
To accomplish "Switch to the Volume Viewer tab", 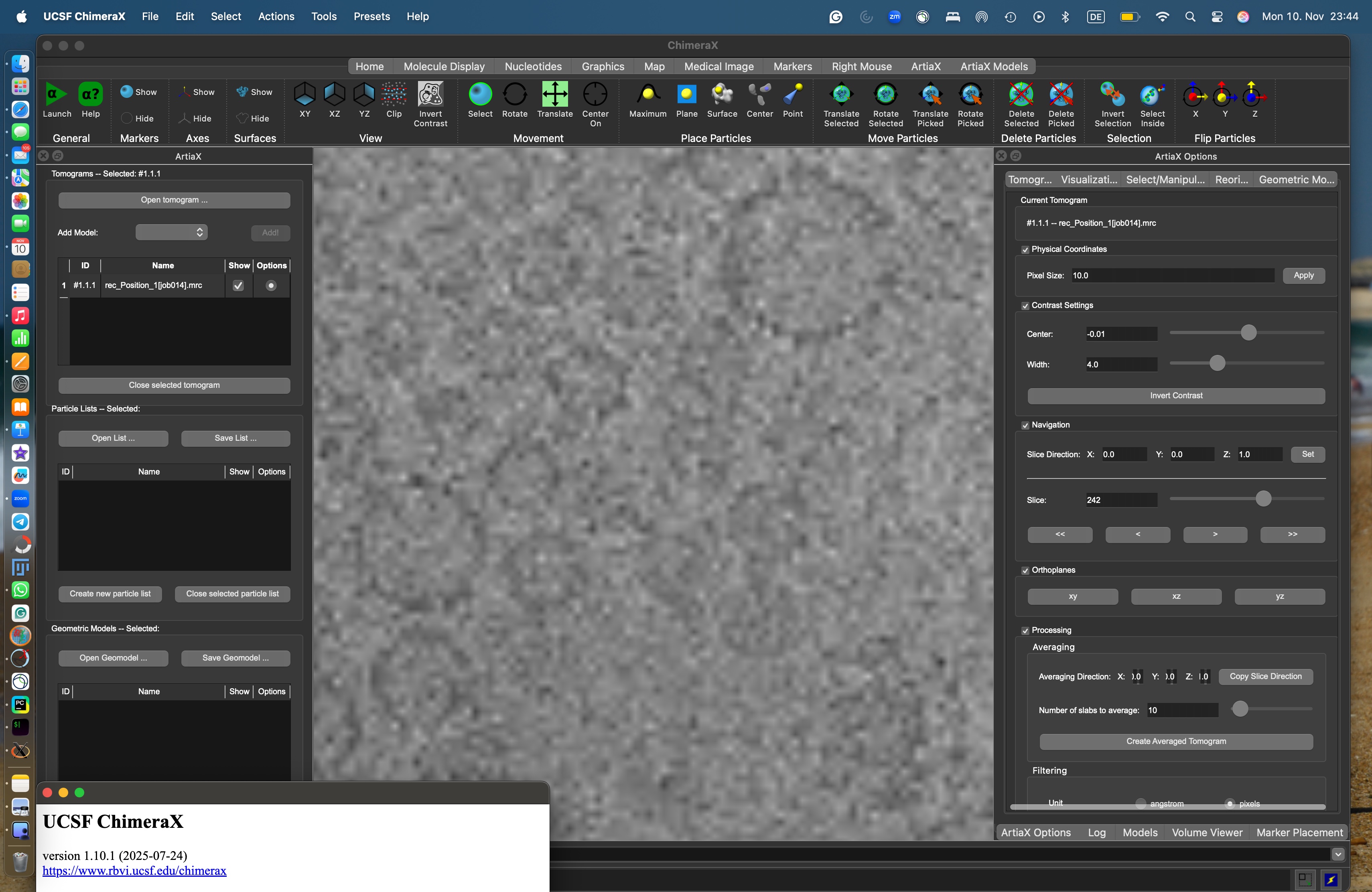I will point(1207,833).
